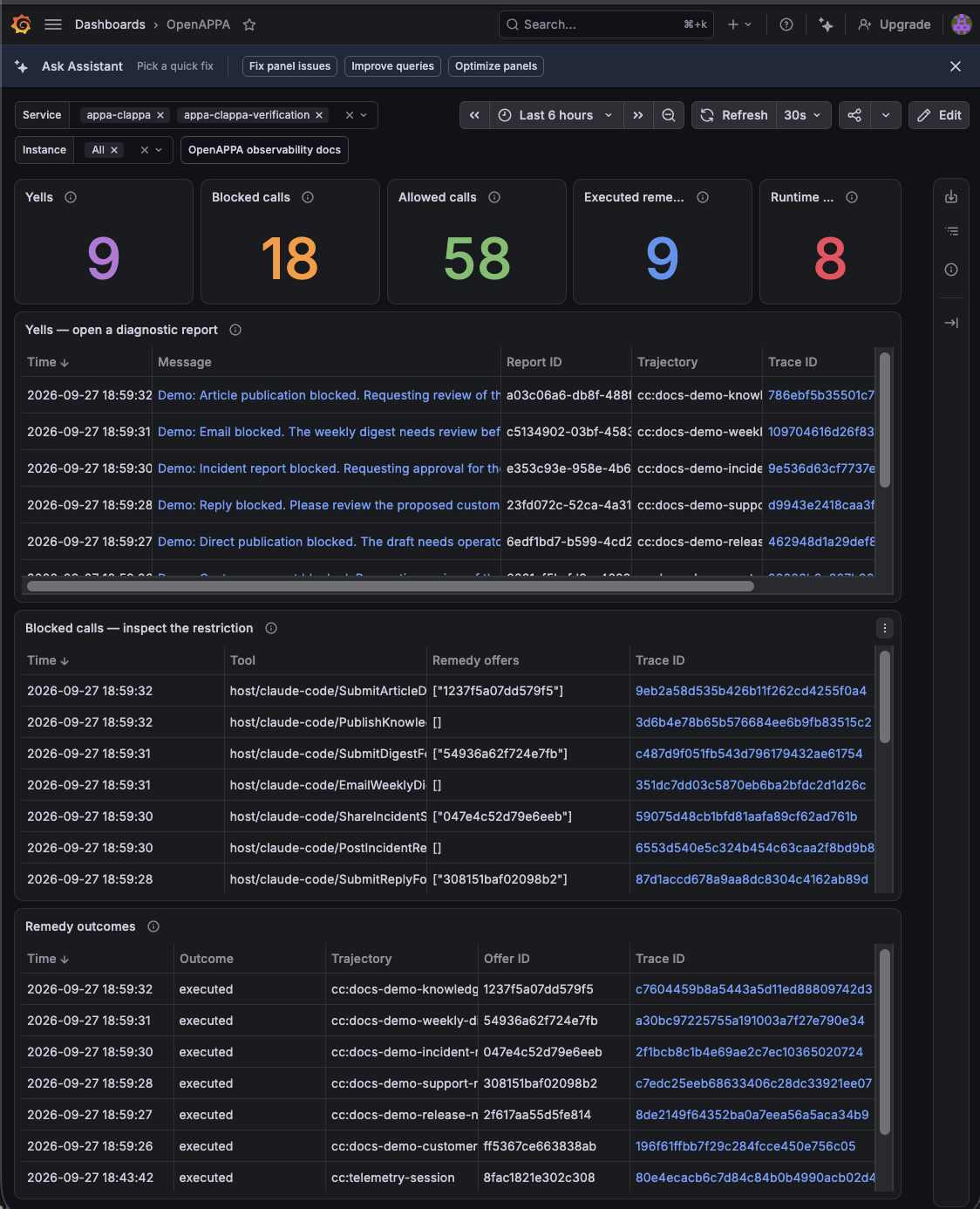The image size is (980, 1209).
Task: Show info for Yells stat panel
Action: [71, 197]
